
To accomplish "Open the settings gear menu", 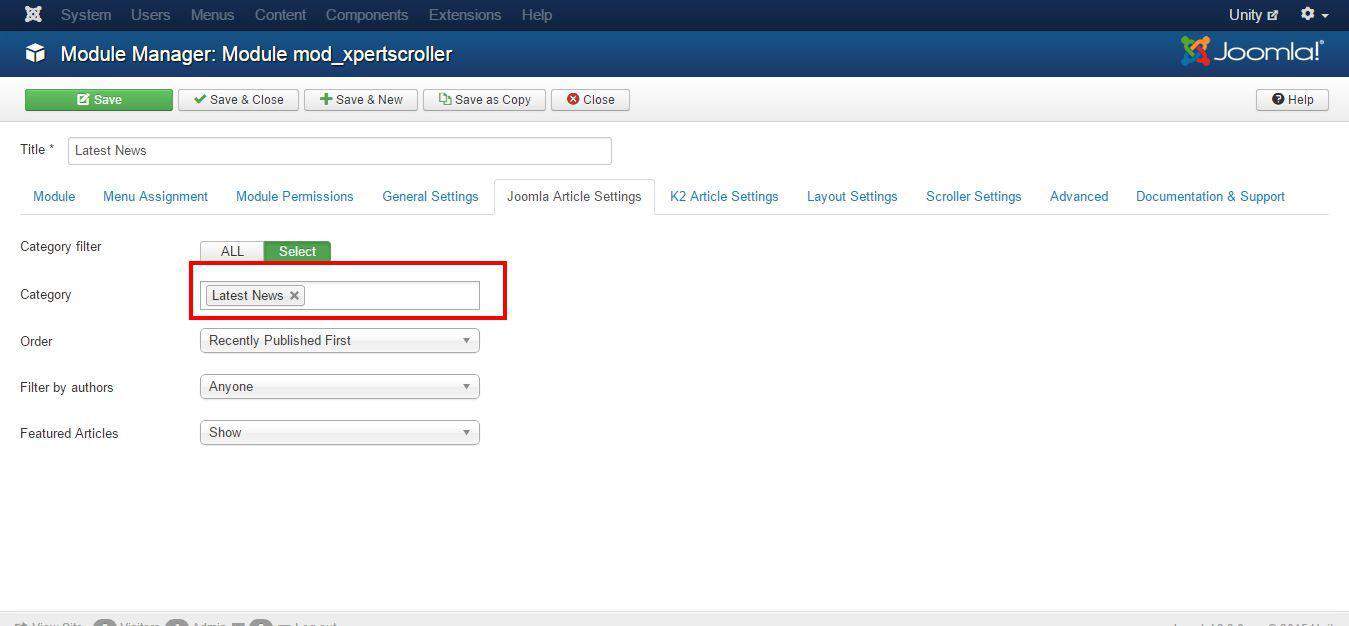I will 1313,15.
